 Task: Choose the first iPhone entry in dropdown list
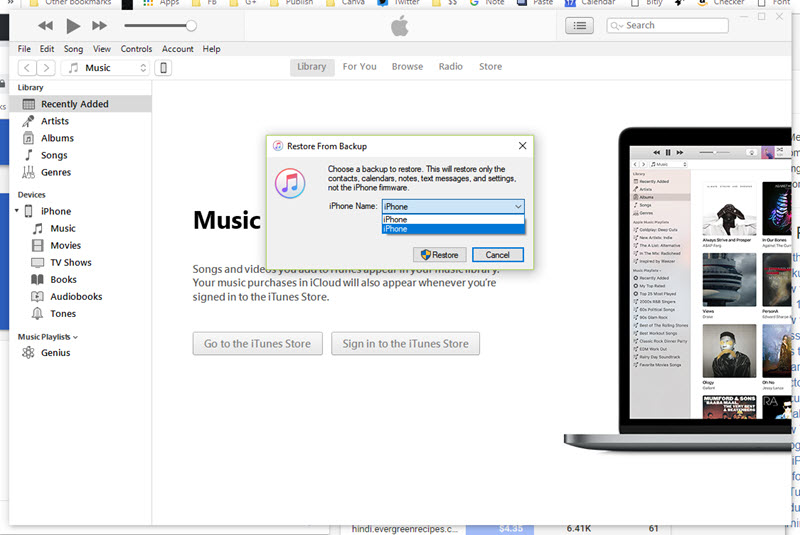[x=453, y=219]
